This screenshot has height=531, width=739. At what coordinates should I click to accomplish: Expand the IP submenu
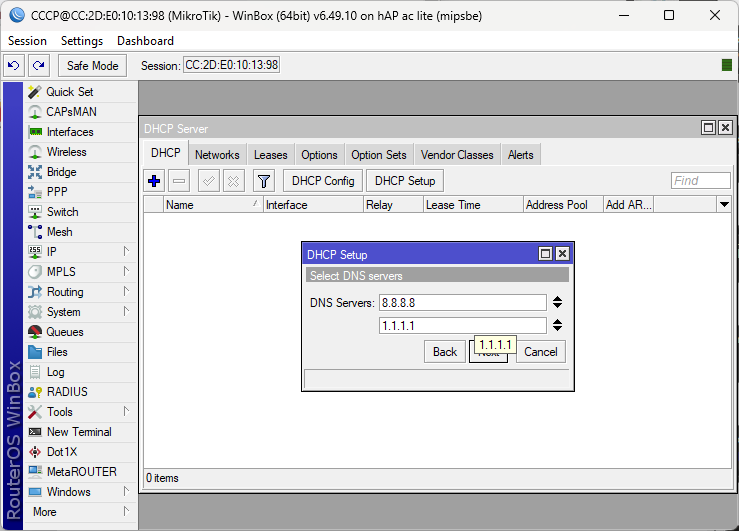(126, 251)
